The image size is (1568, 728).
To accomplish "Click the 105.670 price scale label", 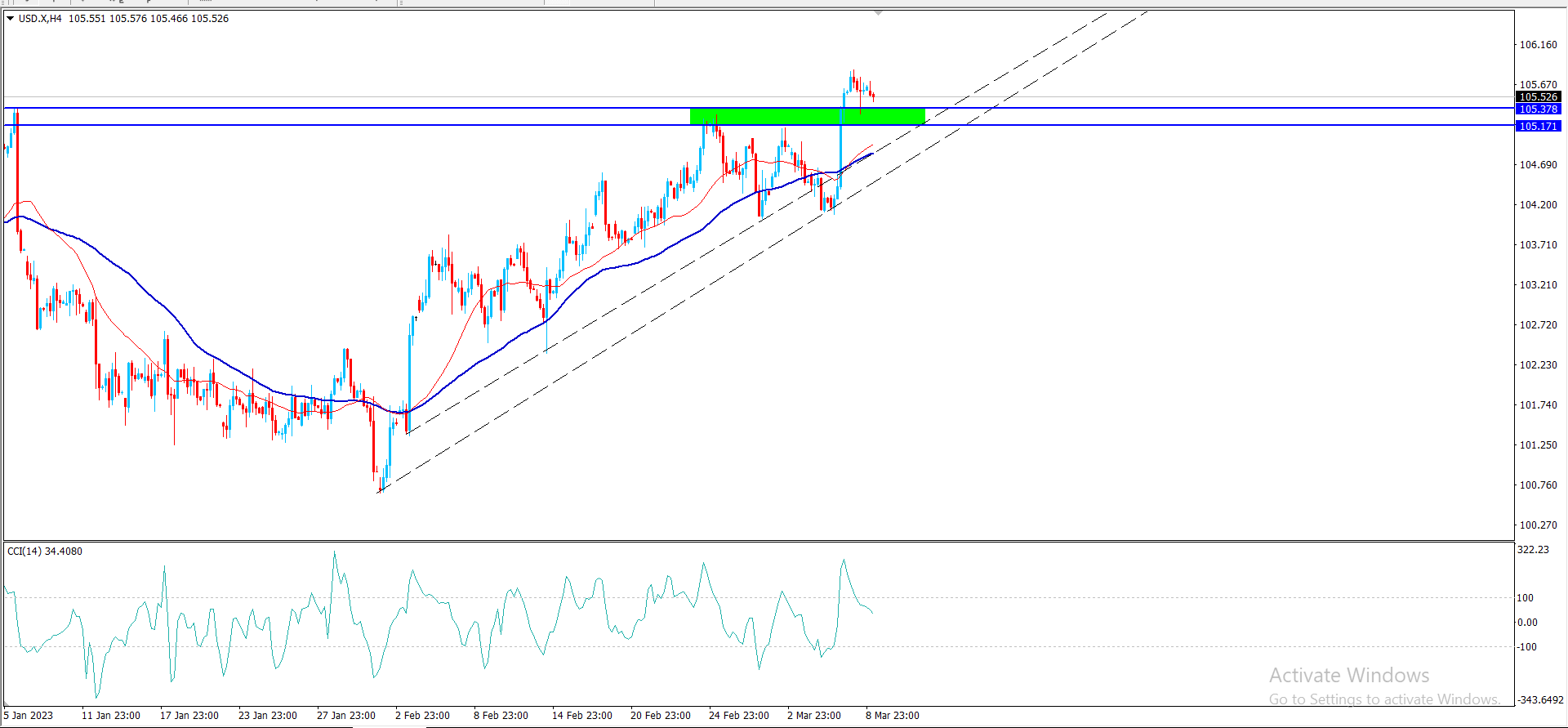I will (1538, 85).
